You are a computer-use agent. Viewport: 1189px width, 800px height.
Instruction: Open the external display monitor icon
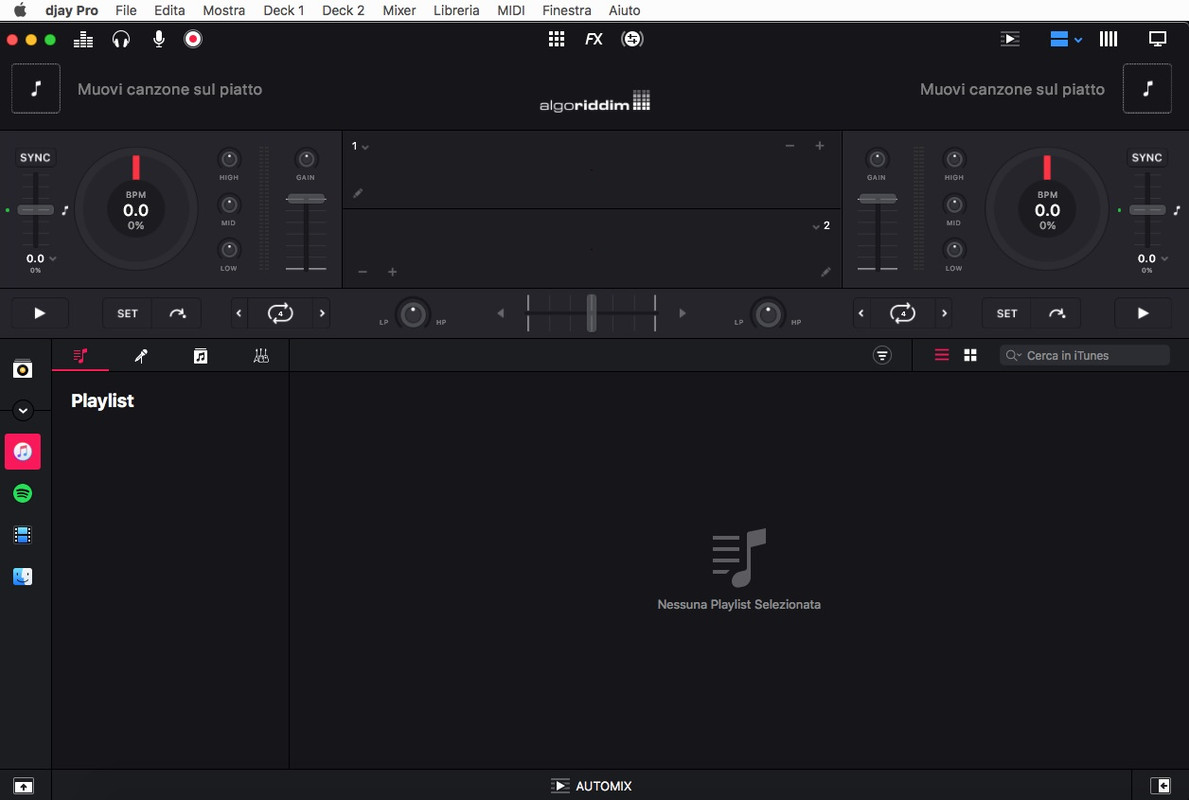pos(1157,39)
